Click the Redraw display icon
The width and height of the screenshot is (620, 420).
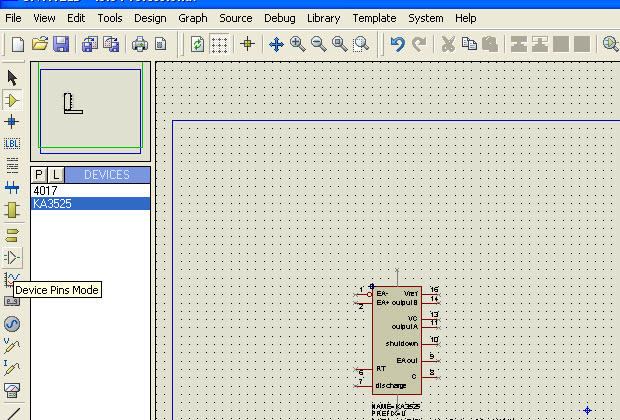(198, 44)
